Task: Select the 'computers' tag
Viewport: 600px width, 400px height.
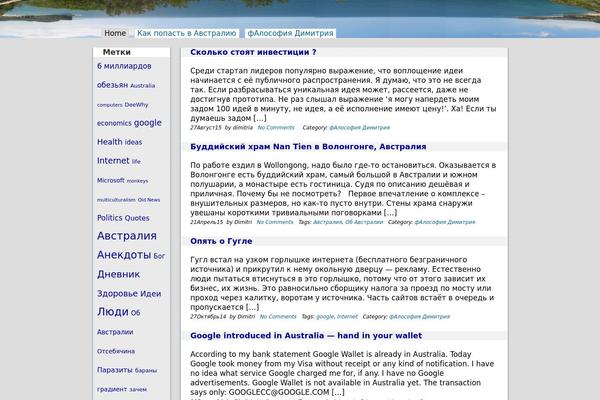Action: [109, 105]
